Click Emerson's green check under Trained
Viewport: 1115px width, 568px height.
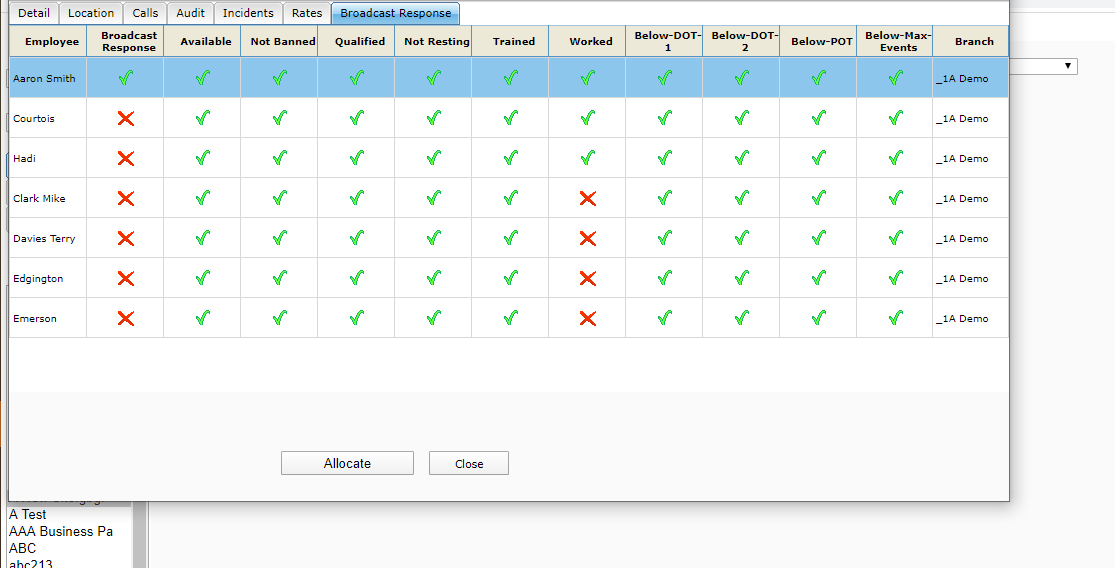point(510,319)
